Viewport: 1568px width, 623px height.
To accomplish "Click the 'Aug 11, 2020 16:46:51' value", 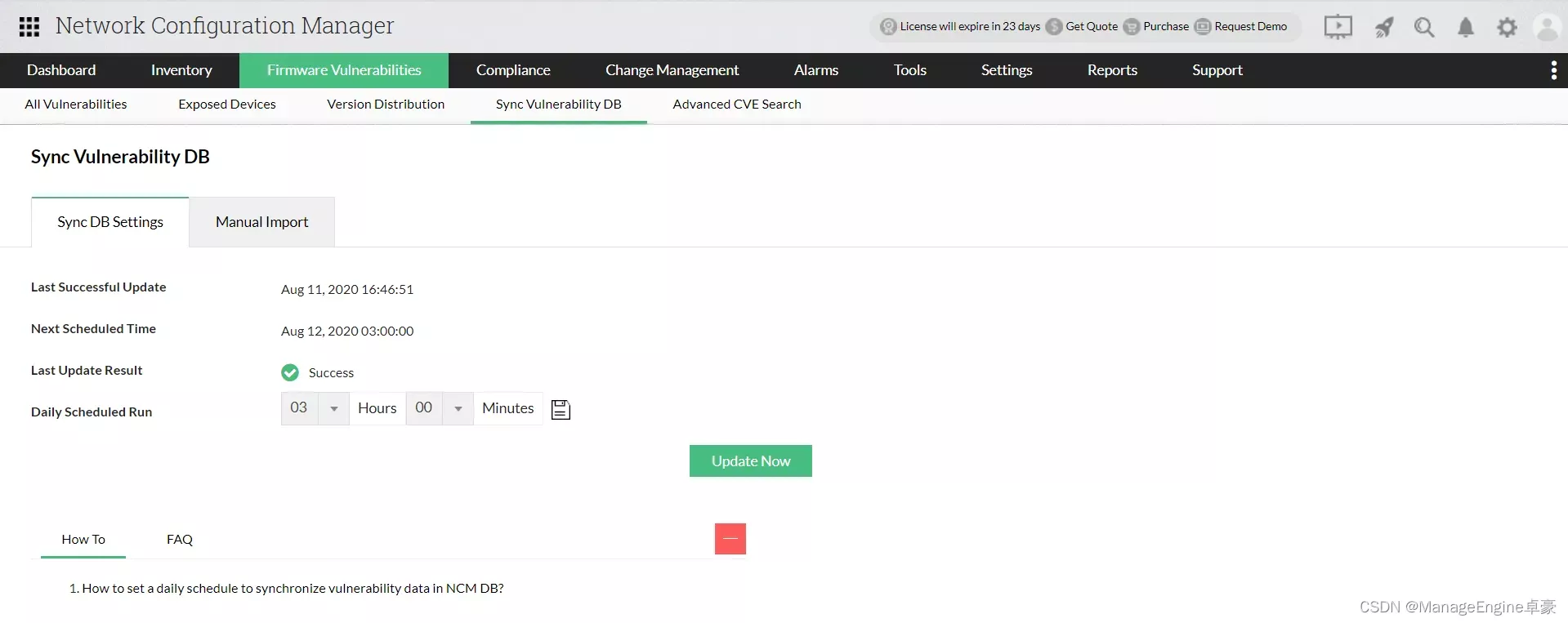I will [347, 290].
